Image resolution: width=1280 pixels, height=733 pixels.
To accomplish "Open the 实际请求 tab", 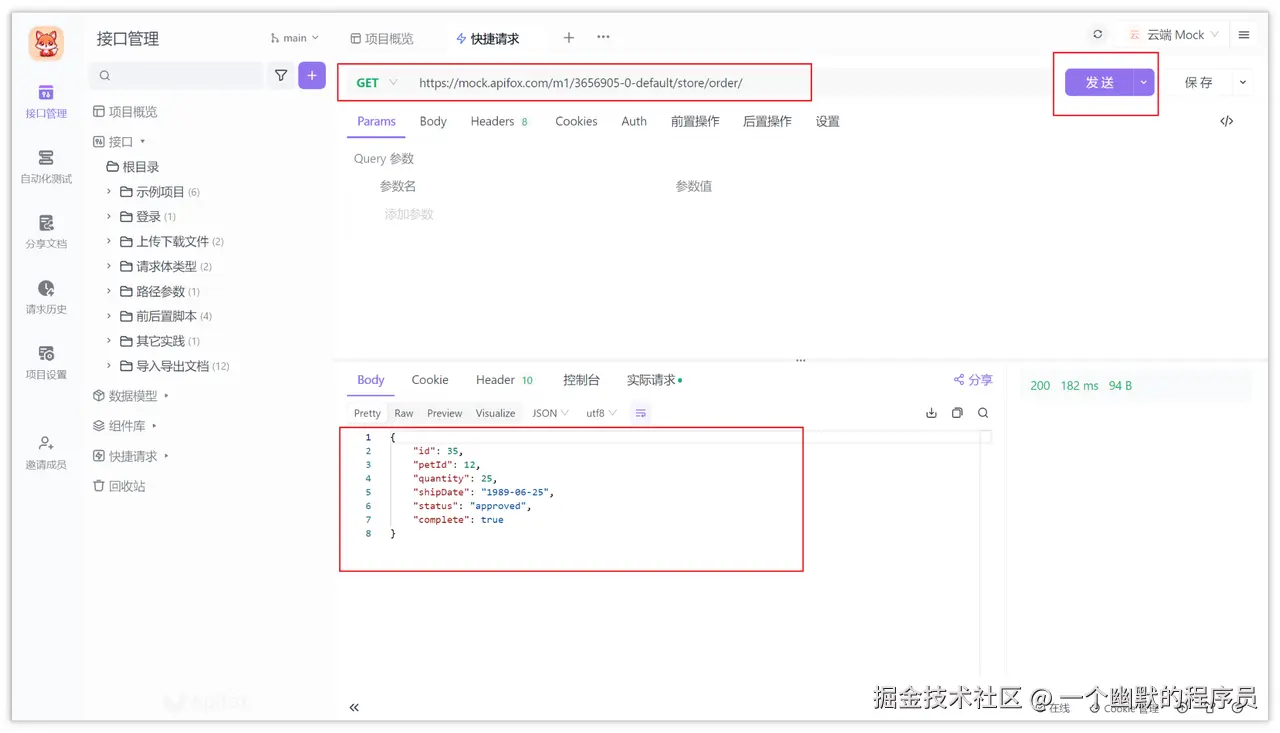I will [654, 380].
